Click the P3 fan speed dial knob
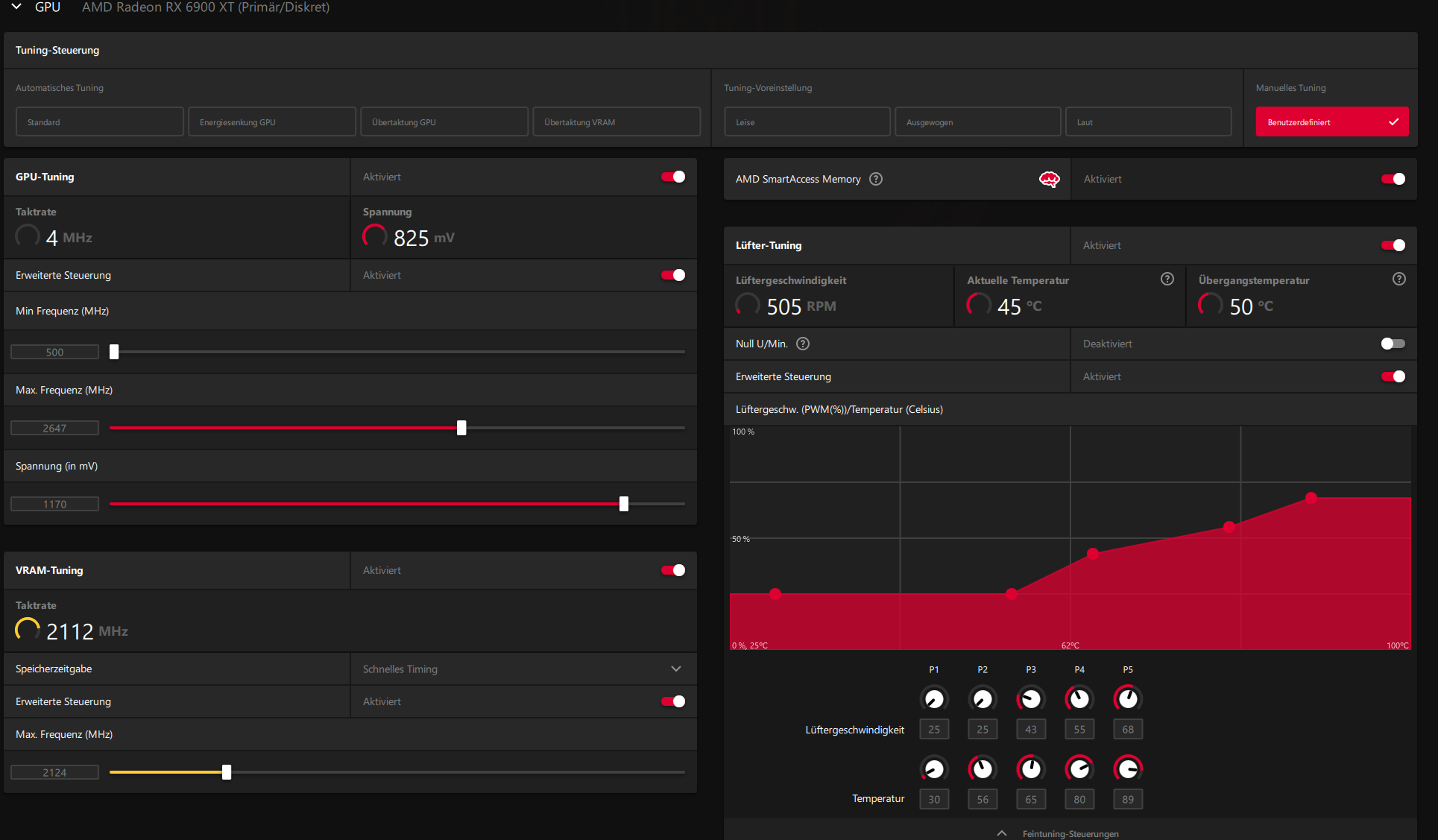This screenshot has height=840, width=1438. tap(1030, 699)
